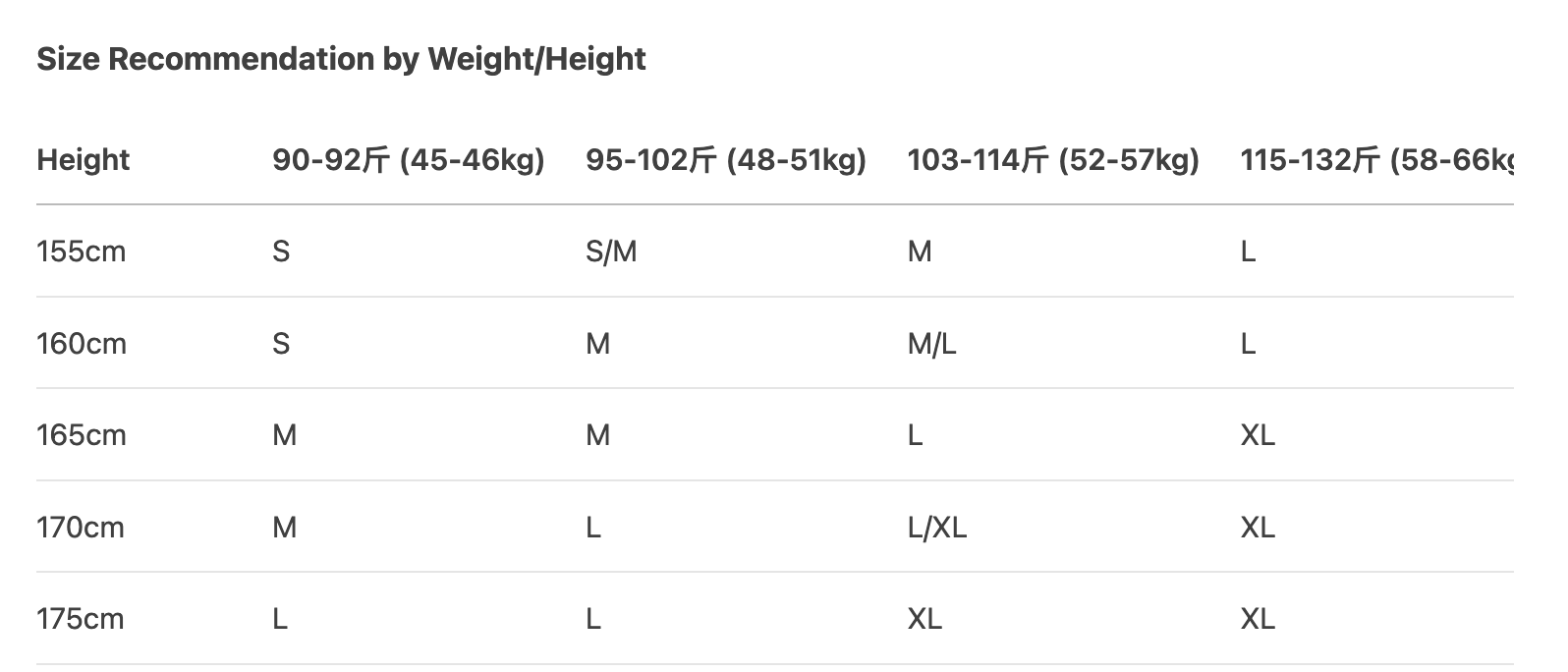Click the XL cell in the 165cm row
The height and width of the screenshot is (672, 1568).
(1258, 435)
